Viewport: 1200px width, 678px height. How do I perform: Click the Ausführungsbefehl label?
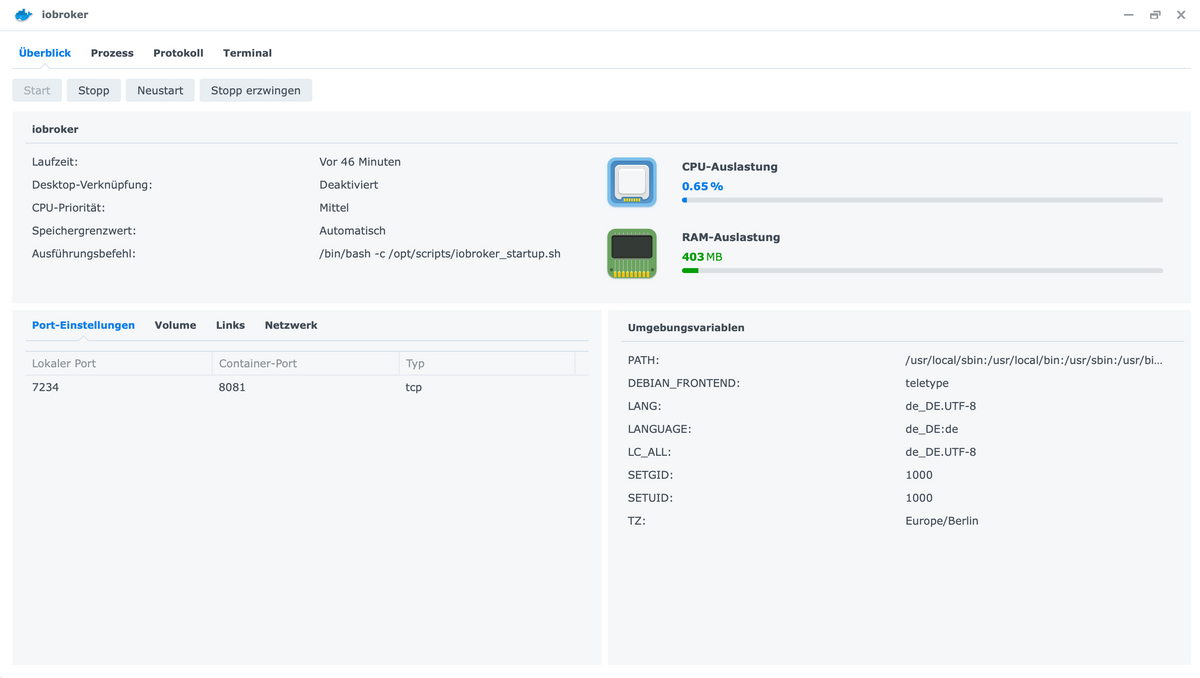click(x=84, y=254)
